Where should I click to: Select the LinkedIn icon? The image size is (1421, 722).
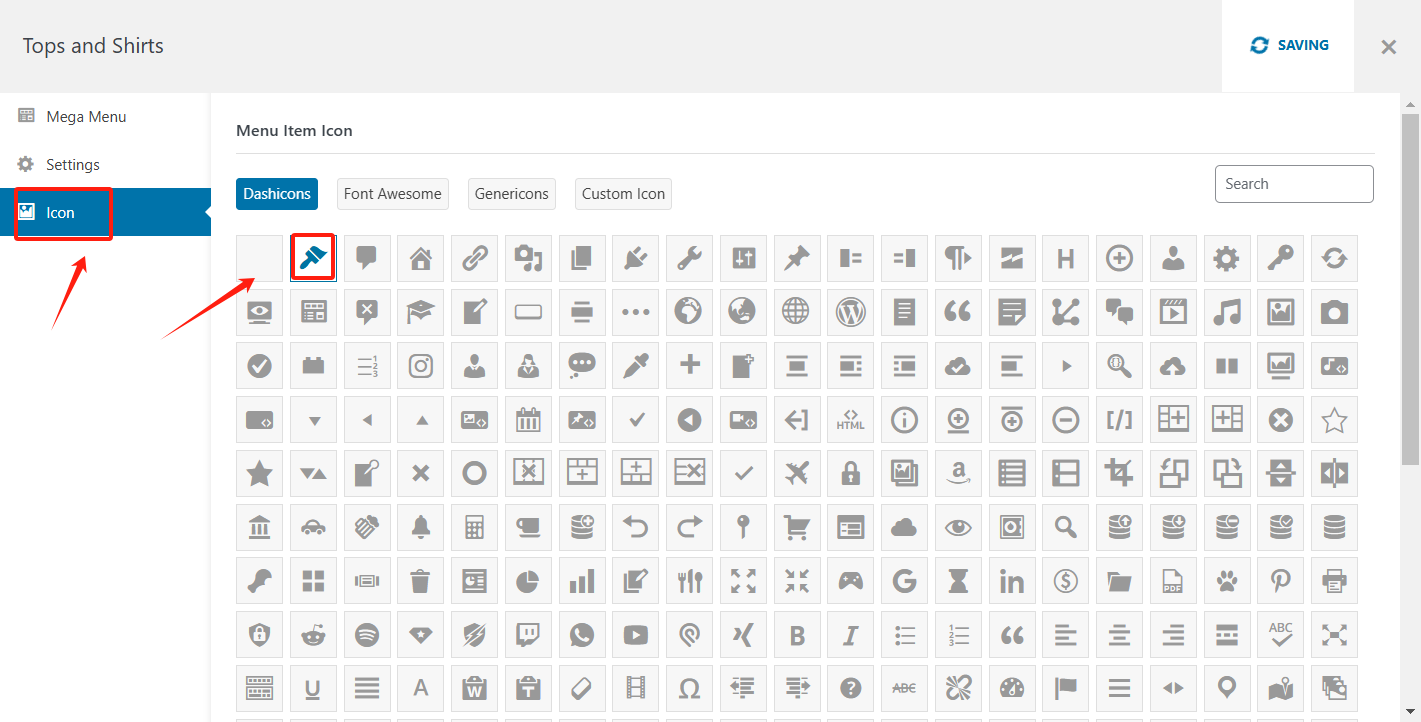[1012, 581]
